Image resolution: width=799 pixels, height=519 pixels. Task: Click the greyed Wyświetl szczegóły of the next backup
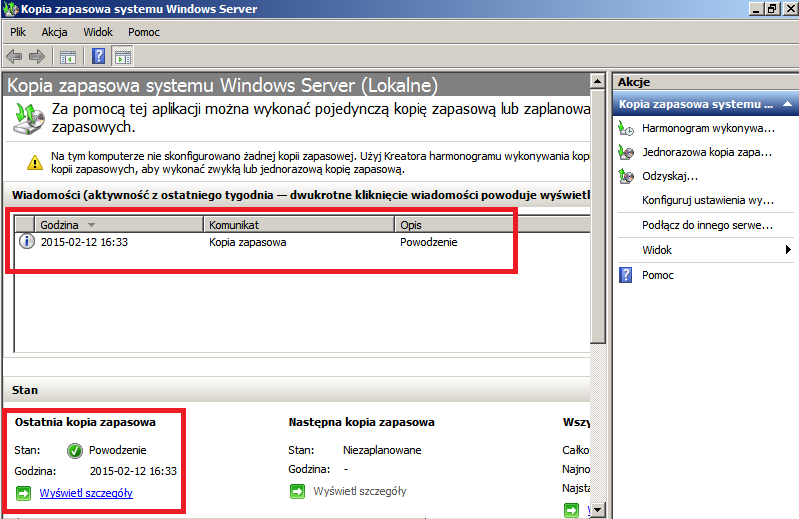360,491
